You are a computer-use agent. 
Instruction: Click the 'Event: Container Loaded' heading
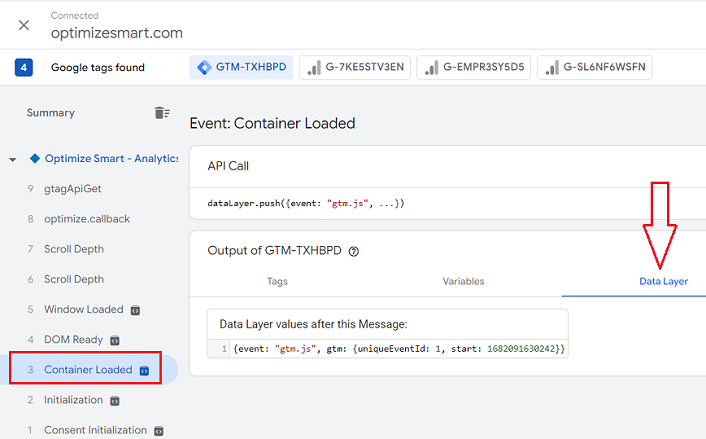(272, 123)
